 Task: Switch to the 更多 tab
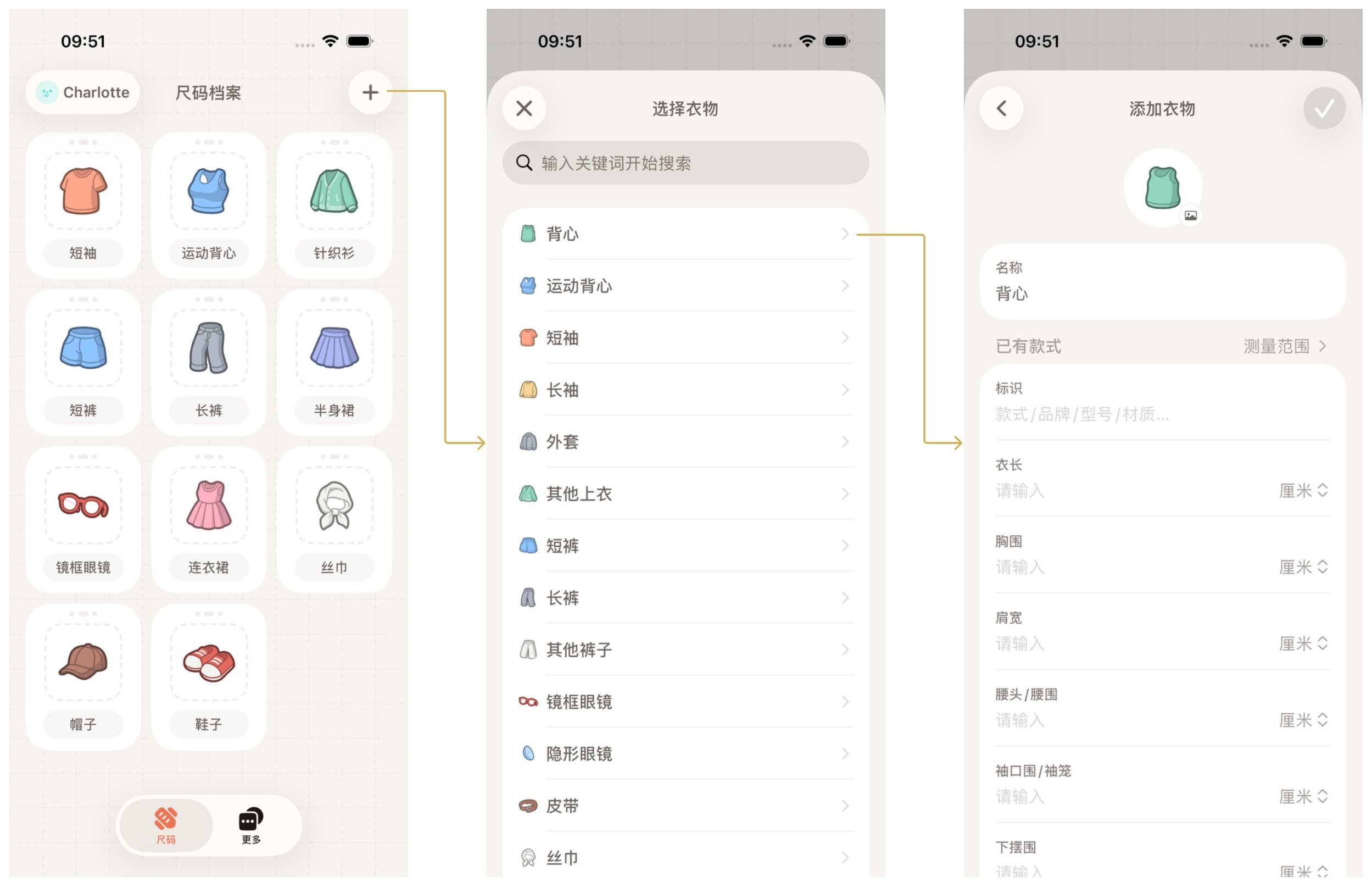click(x=251, y=826)
